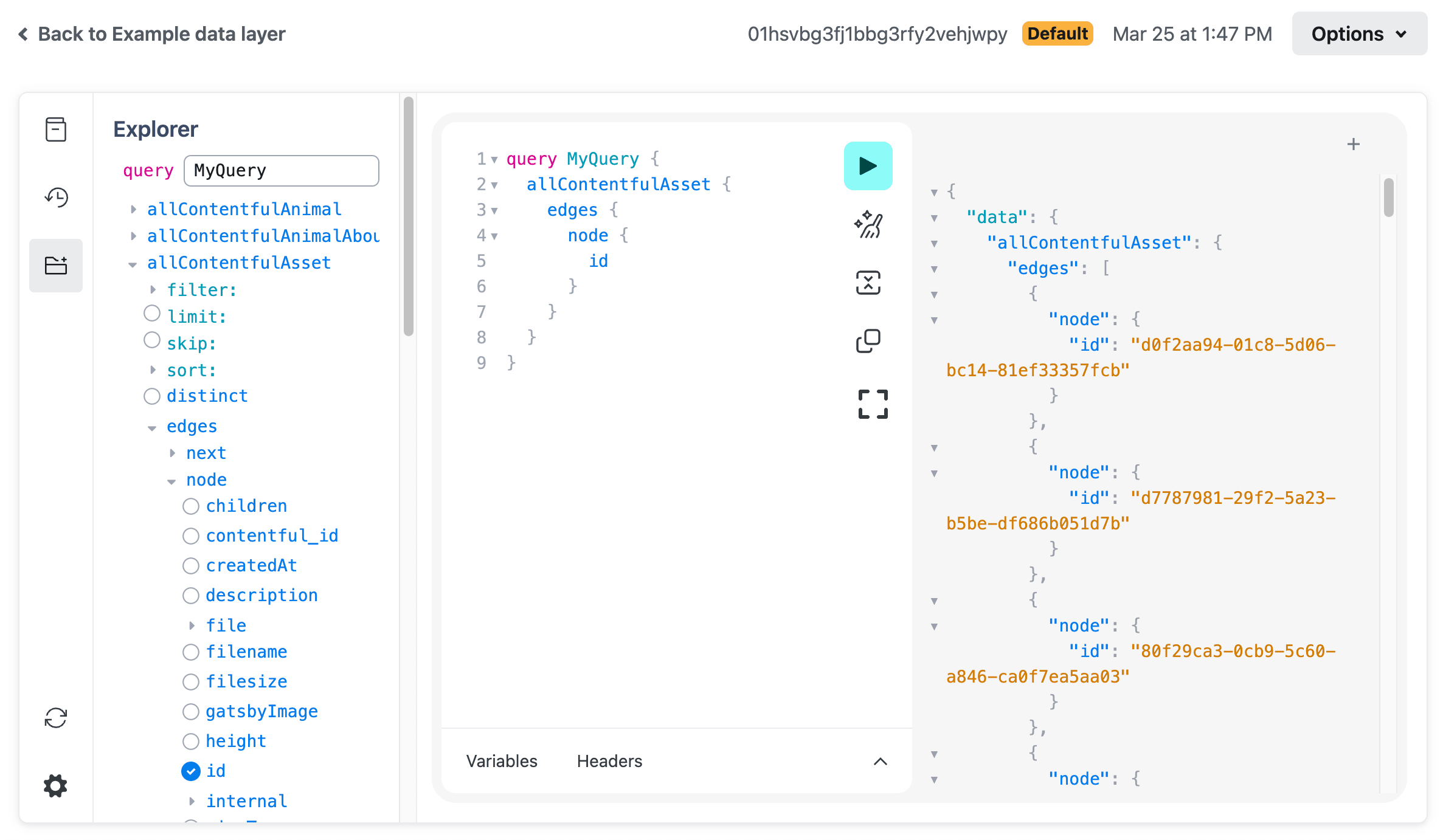Image resolution: width=1443 pixels, height=840 pixels.
Task: Collapse the "data" object in the response
Action: 934,218
